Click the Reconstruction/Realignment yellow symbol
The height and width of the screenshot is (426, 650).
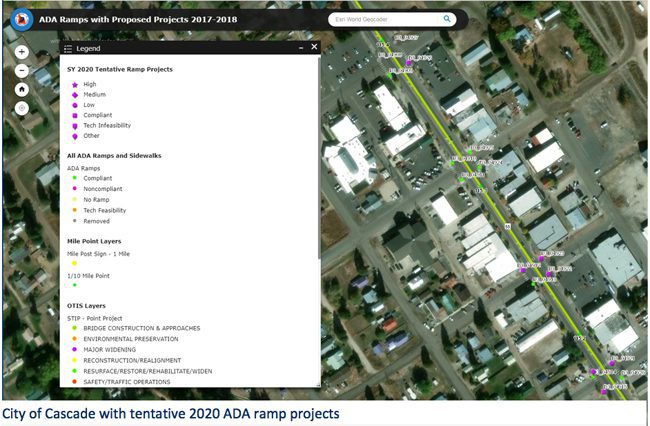tap(75, 360)
